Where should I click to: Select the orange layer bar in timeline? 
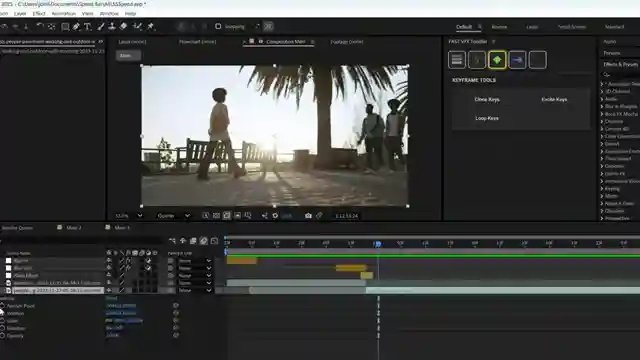coord(242,260)
